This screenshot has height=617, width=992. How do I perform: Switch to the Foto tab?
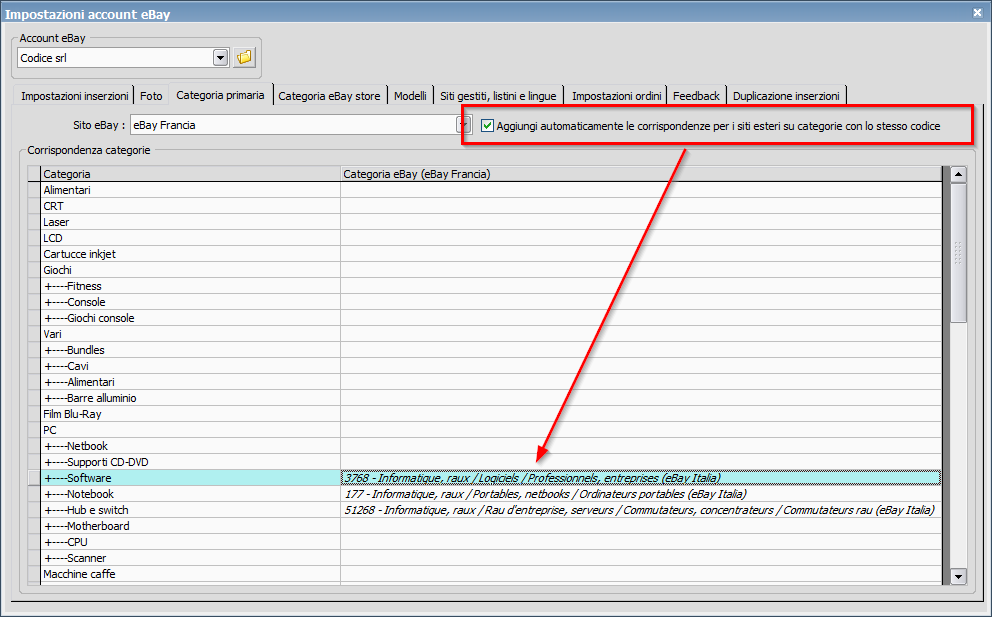pyautogui.click(x=151, y=96)
